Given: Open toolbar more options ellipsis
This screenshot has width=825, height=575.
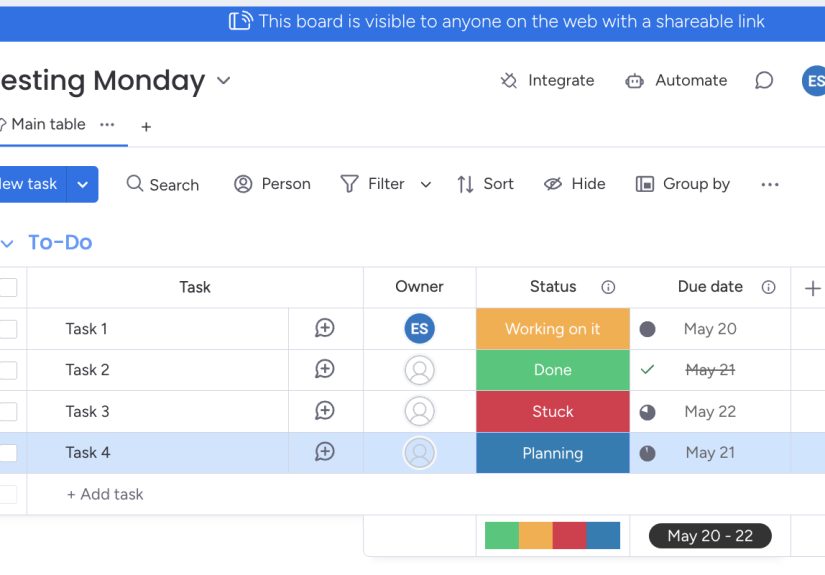Looking at the screenshot, I should click(770, 185).
